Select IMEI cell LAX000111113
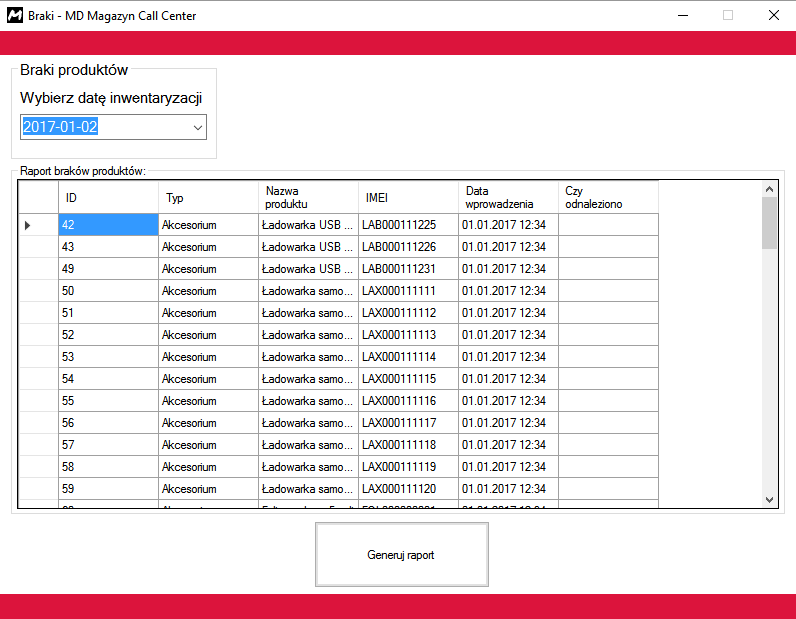Image resolution: width=796 pixels, height=619 pixels. pyautogui.click(x=409, y=335)
